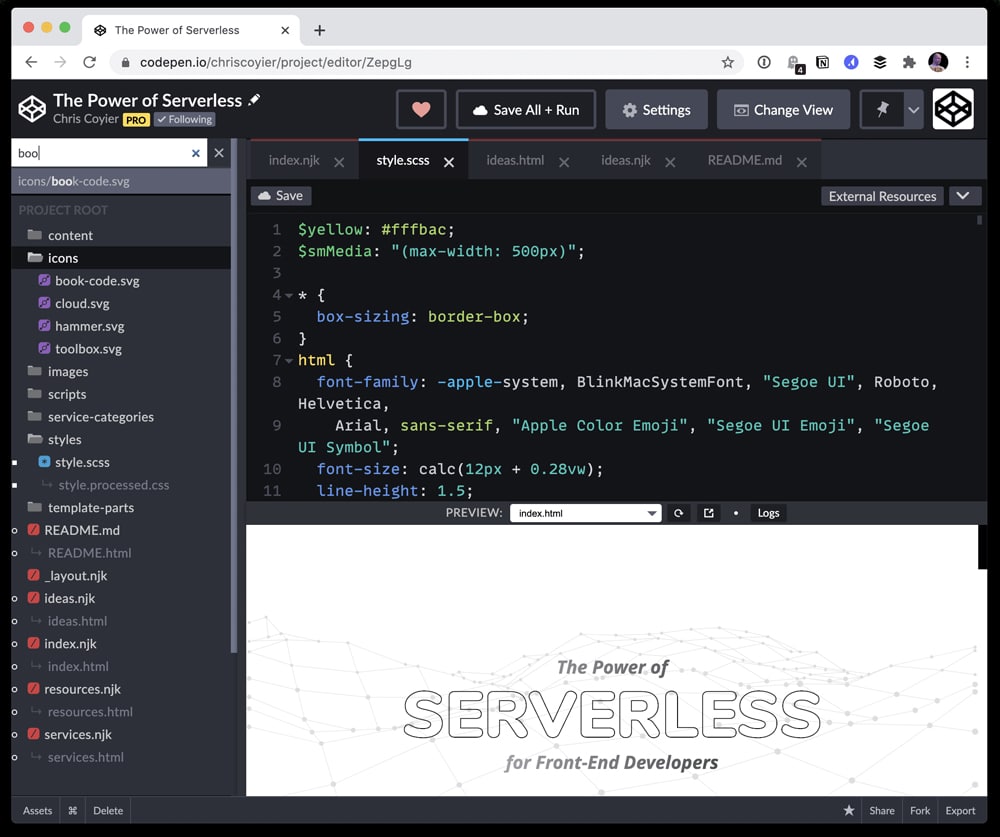The height and width of the screenshot is (837, 1000).
Task: Click the pin icon button
Action: 882,110
